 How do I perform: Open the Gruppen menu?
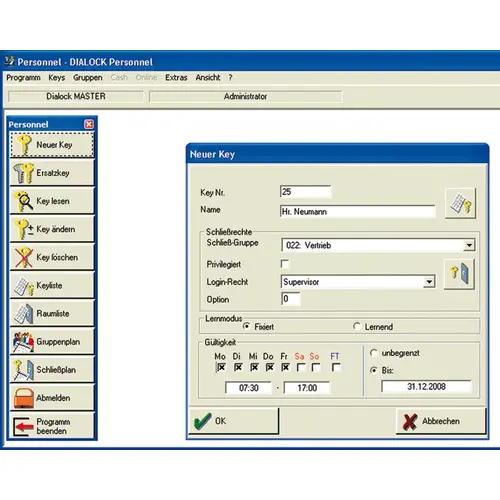coord(88,78)
